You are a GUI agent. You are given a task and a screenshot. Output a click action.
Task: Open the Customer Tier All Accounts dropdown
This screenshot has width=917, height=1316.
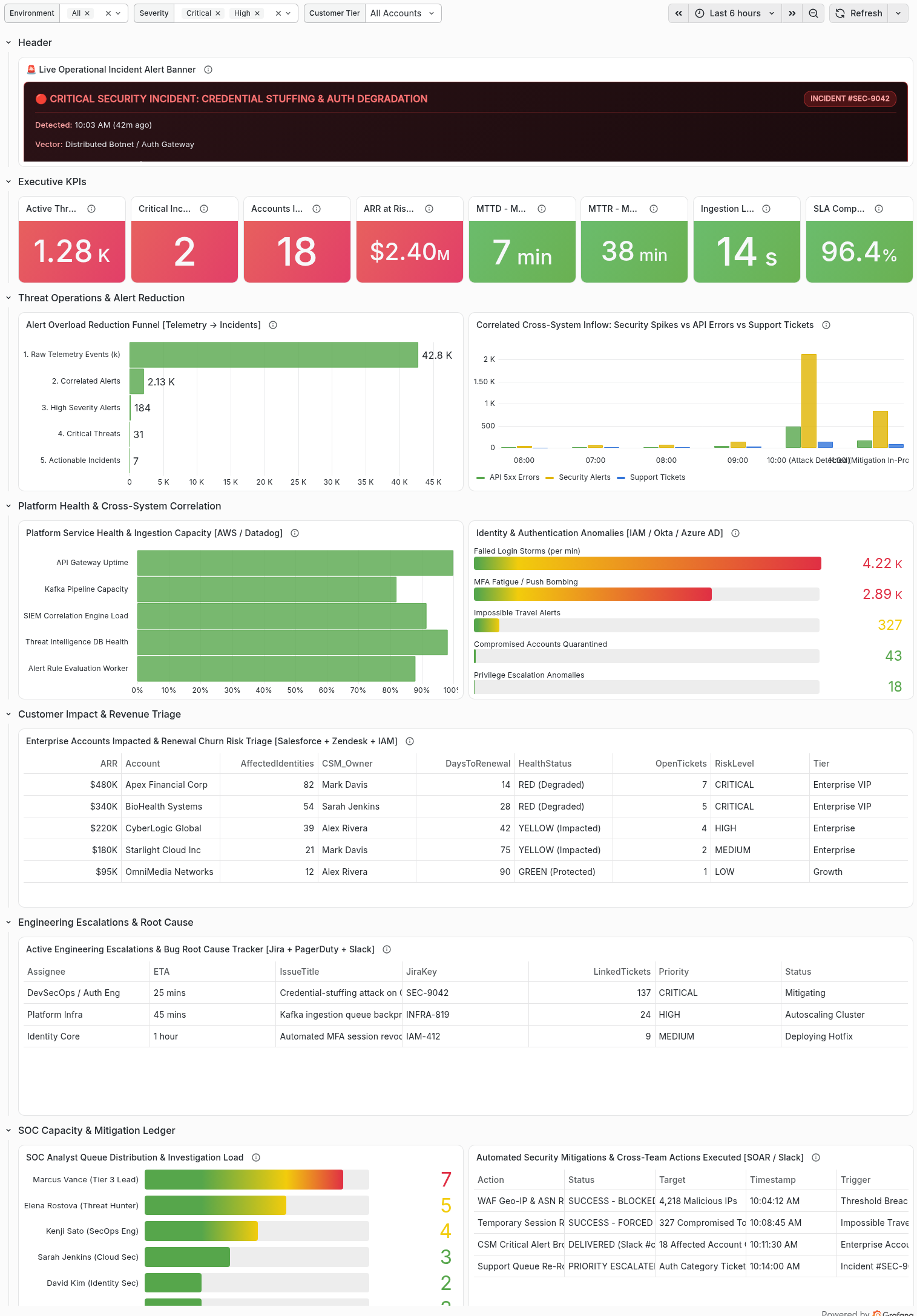click(x=403, y=13)
